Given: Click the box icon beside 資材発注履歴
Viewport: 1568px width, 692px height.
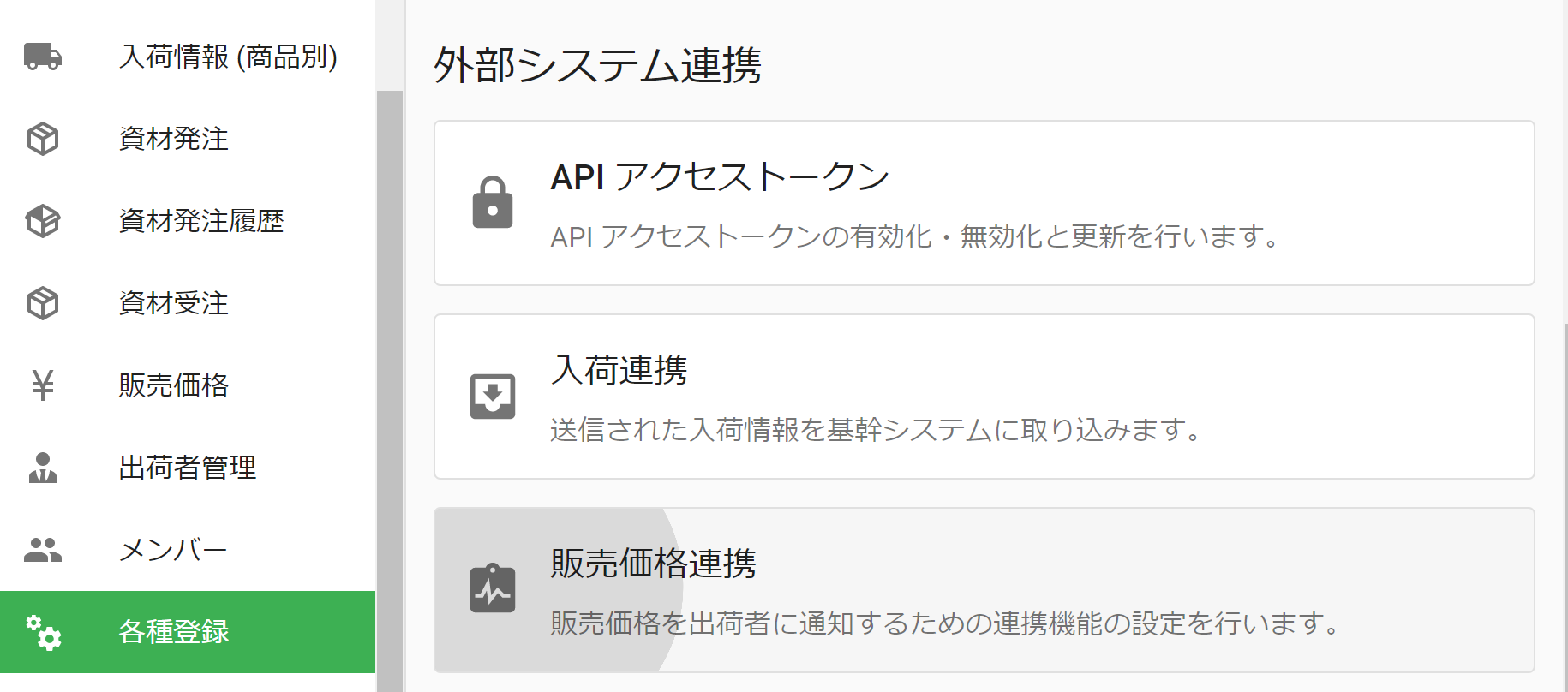Looking at the screenshot, I should [x=43, y=221].
